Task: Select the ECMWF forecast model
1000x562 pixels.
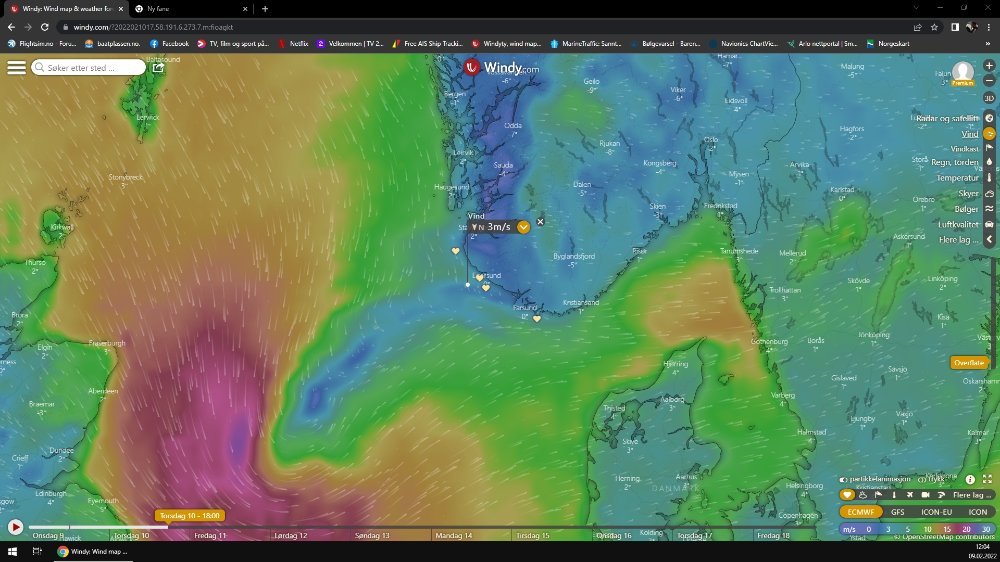Action: (x=860, y=512)
